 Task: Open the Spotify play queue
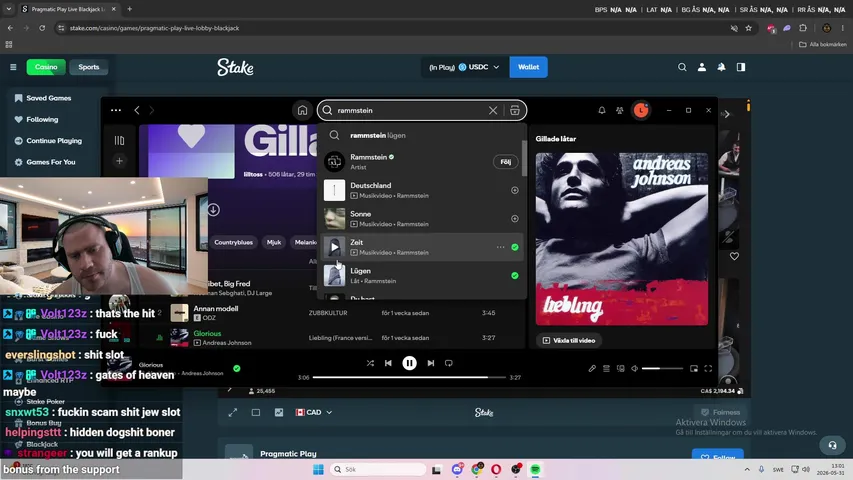(607, 368)
